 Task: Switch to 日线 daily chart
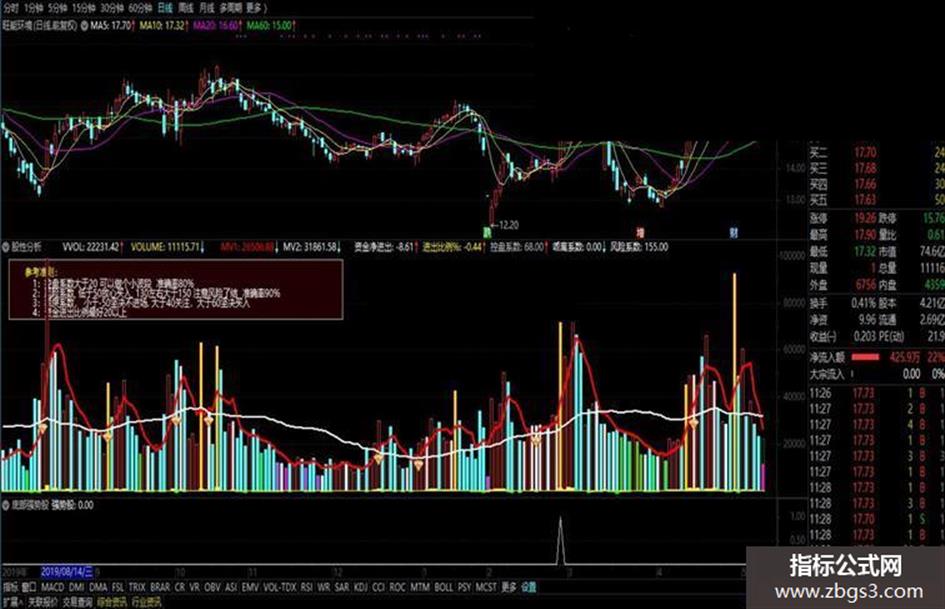coord(165,8)
